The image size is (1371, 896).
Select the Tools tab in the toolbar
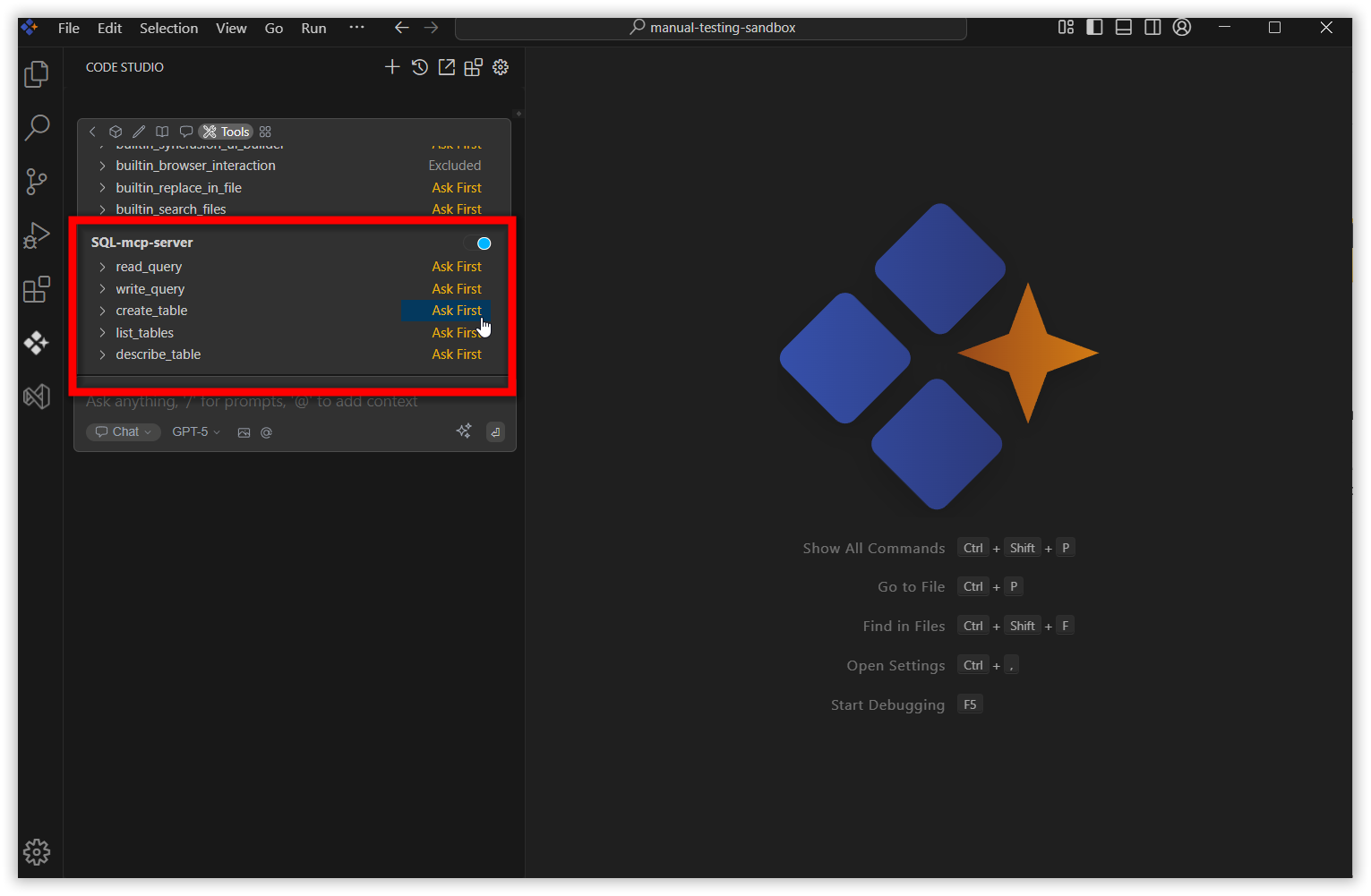click(x=226, y=132)
